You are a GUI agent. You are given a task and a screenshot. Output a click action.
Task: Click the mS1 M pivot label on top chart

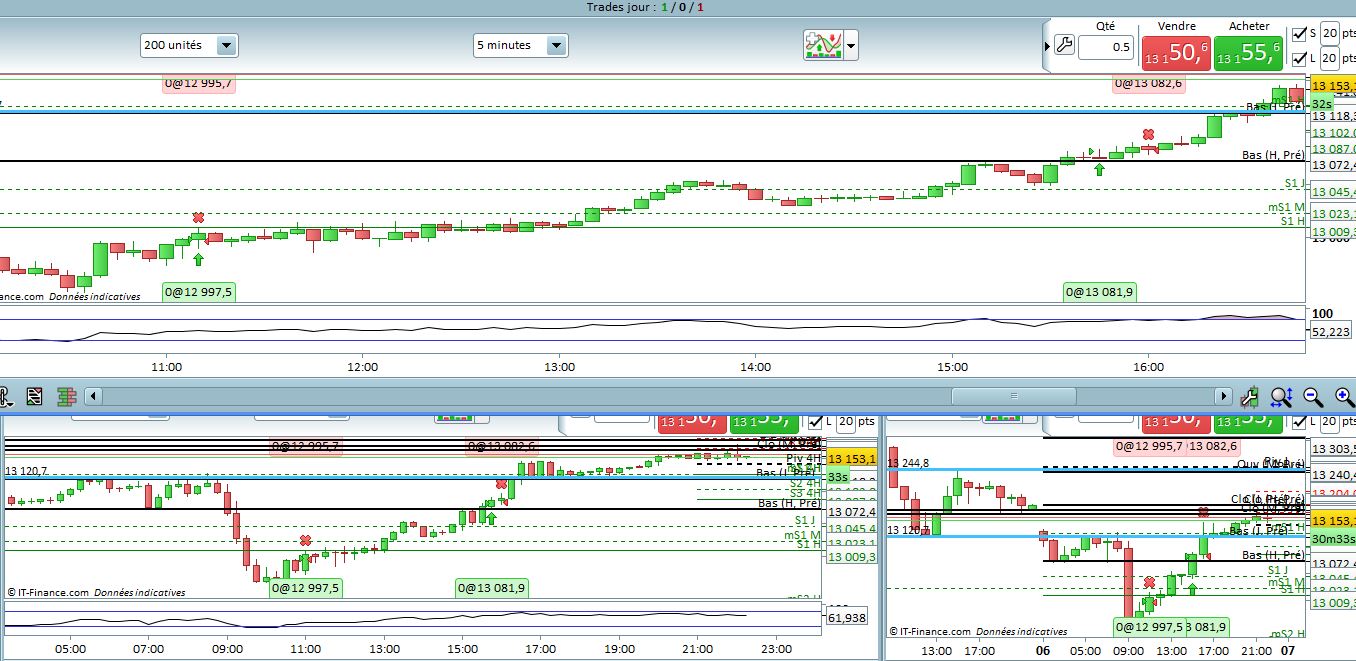point(1286,208)
